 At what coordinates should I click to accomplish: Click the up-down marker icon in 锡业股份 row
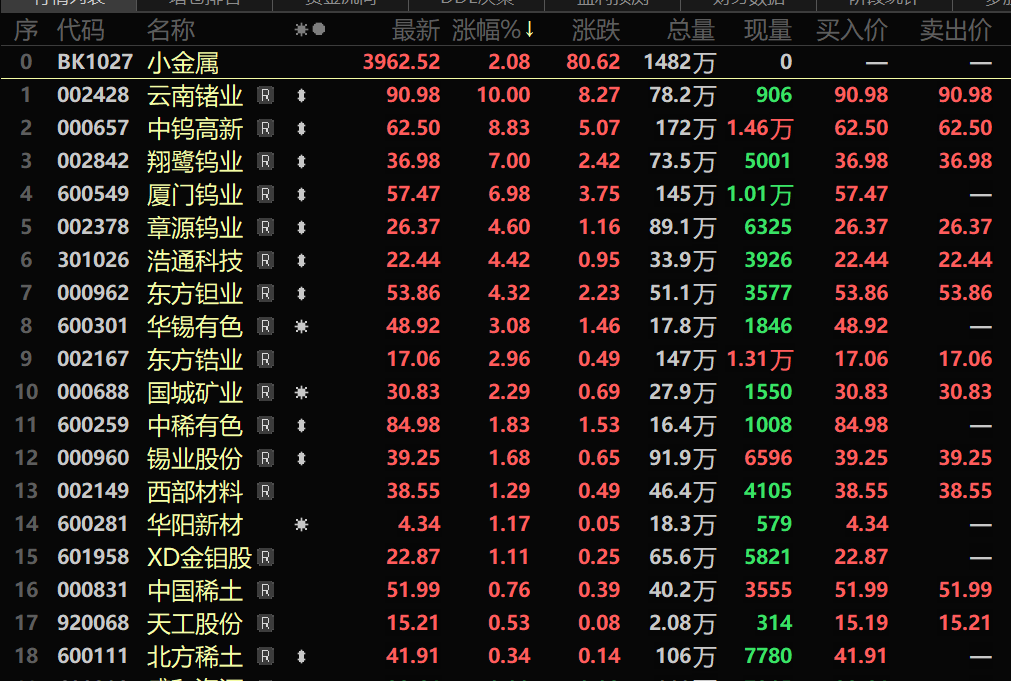click(x=301, y=459)
